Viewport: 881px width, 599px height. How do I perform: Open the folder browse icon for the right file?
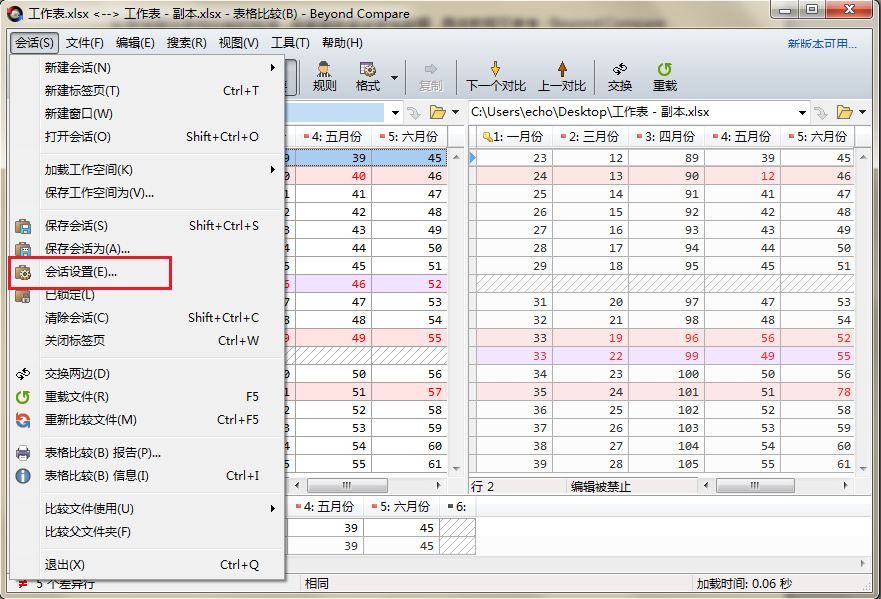coord(844,113)
